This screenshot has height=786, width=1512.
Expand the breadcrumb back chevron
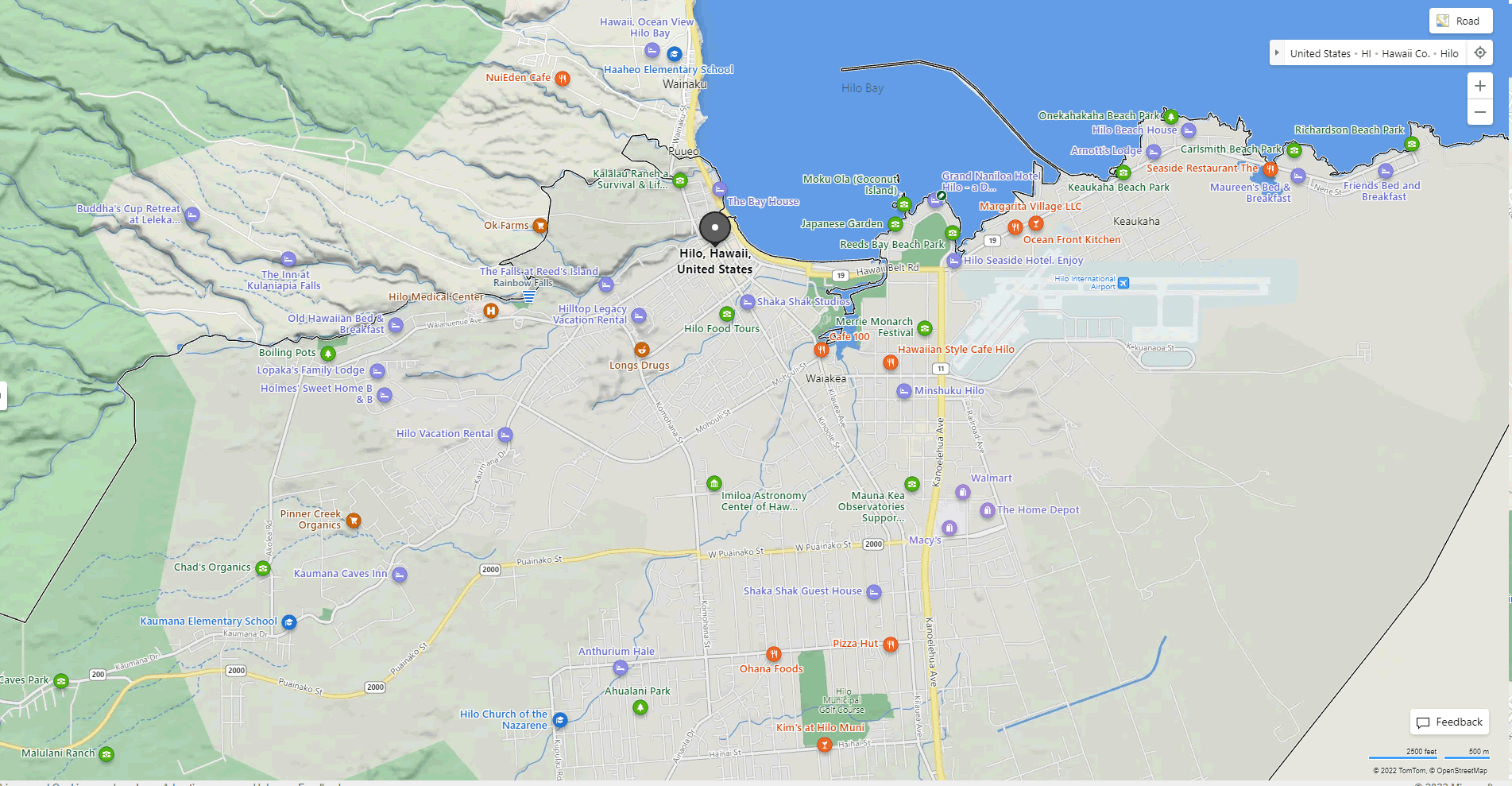point(1278,52)
